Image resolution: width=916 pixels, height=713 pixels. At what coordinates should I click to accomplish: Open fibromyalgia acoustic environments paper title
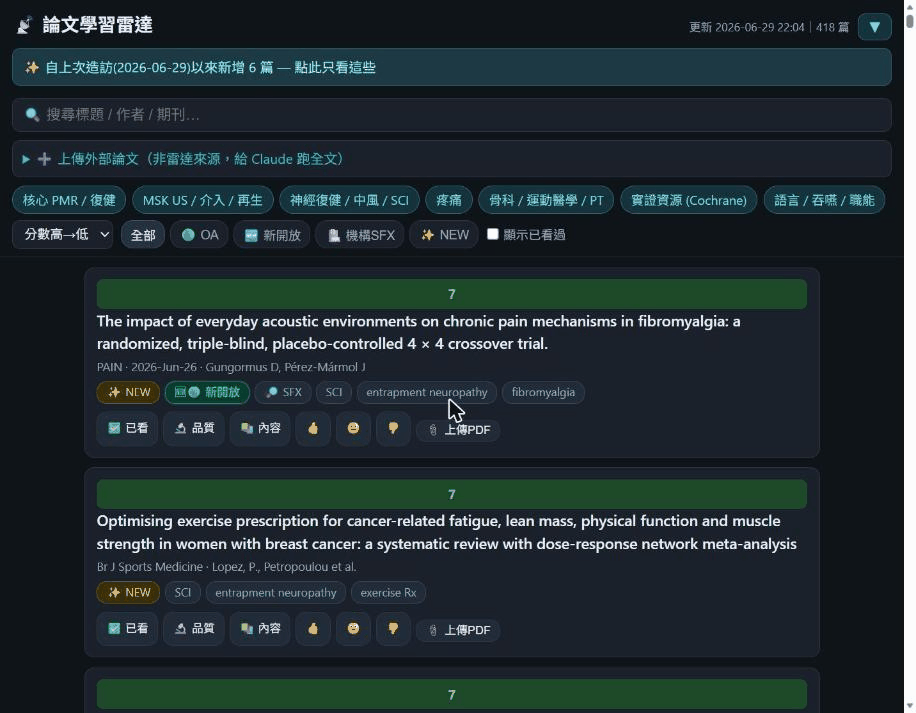pyautogui.click(x=418, y=332)
